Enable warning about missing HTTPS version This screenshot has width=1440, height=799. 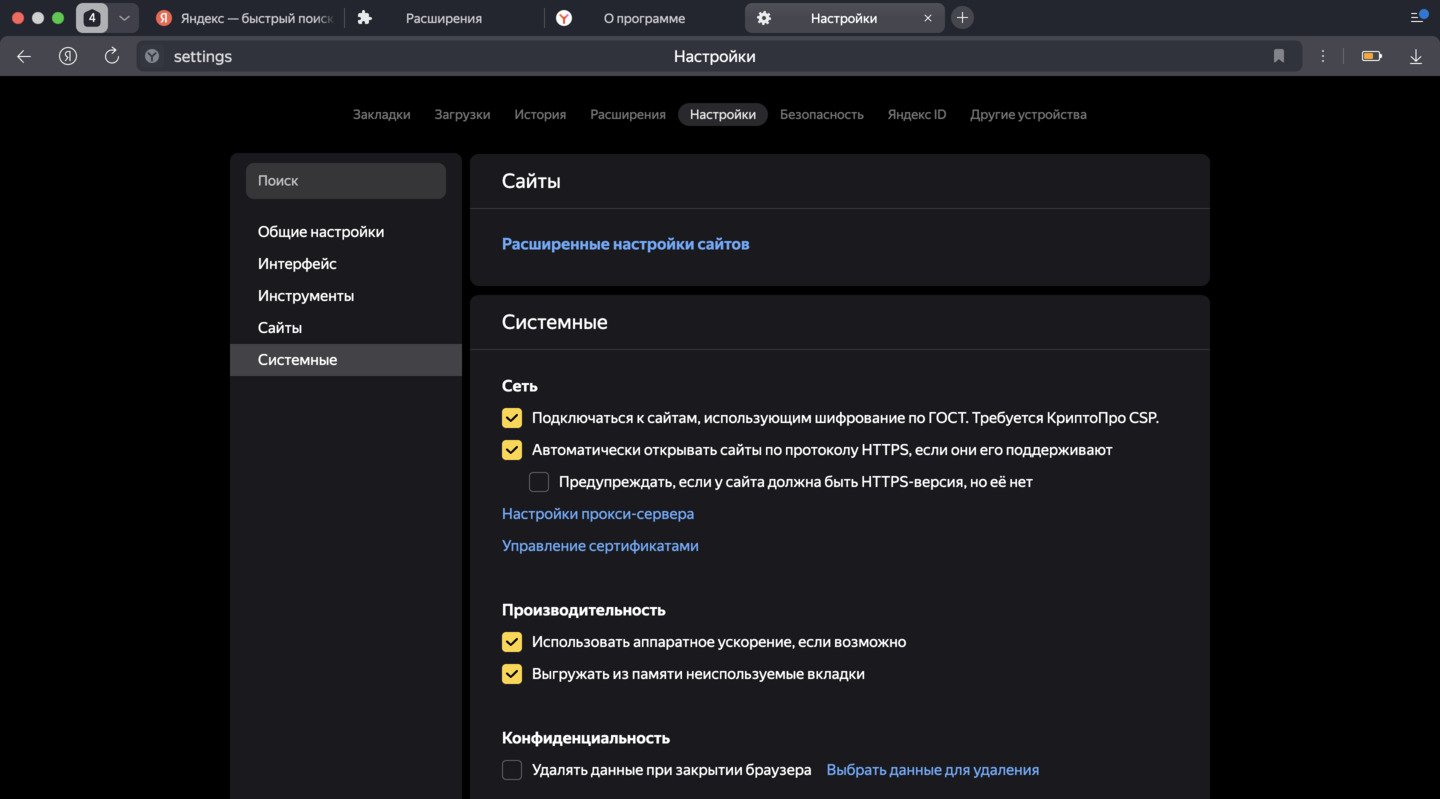coord(539,482)
